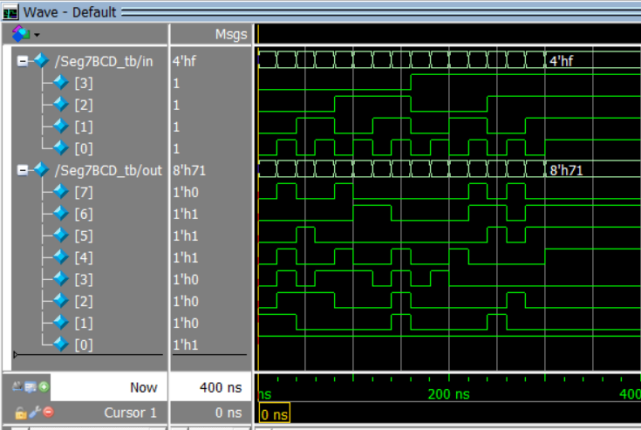The image size is (641, 430).
Task: Click the 8'h71 value in Msgs column
Action: [189, 170]
